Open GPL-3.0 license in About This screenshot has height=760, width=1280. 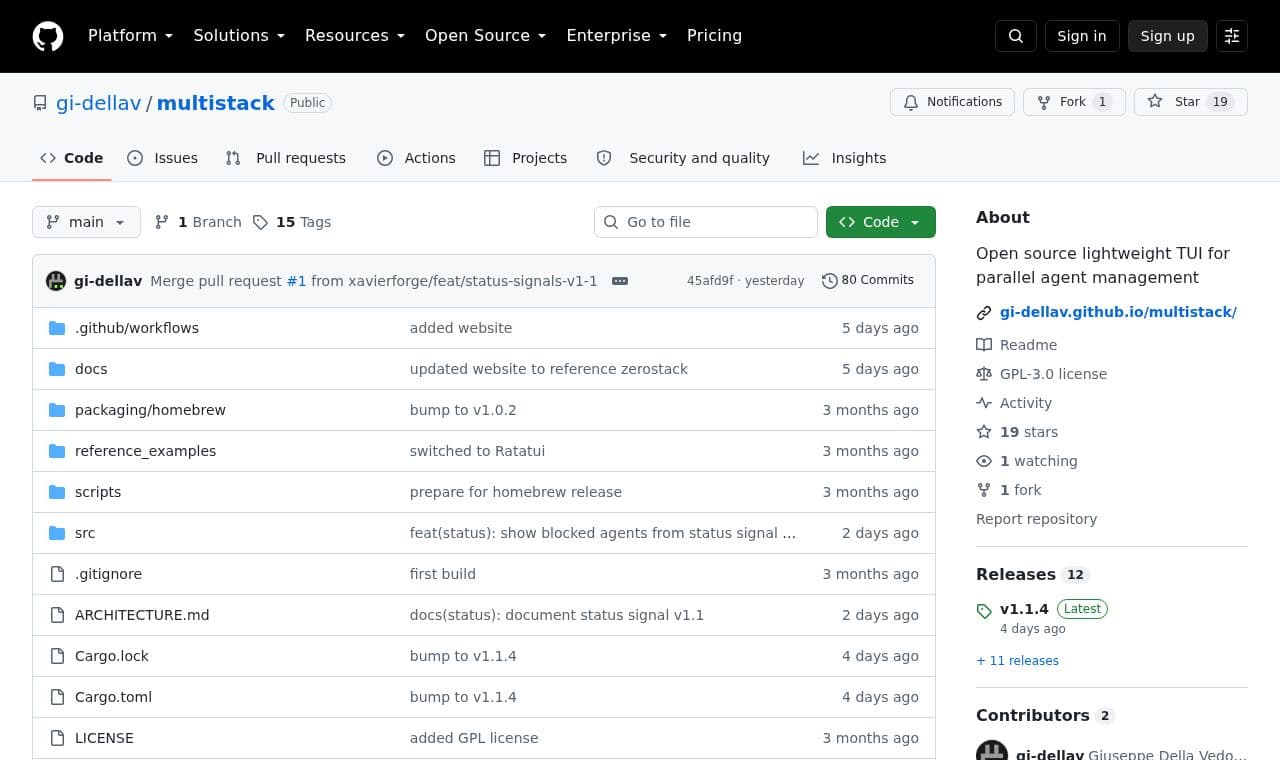pos(1042,374)
